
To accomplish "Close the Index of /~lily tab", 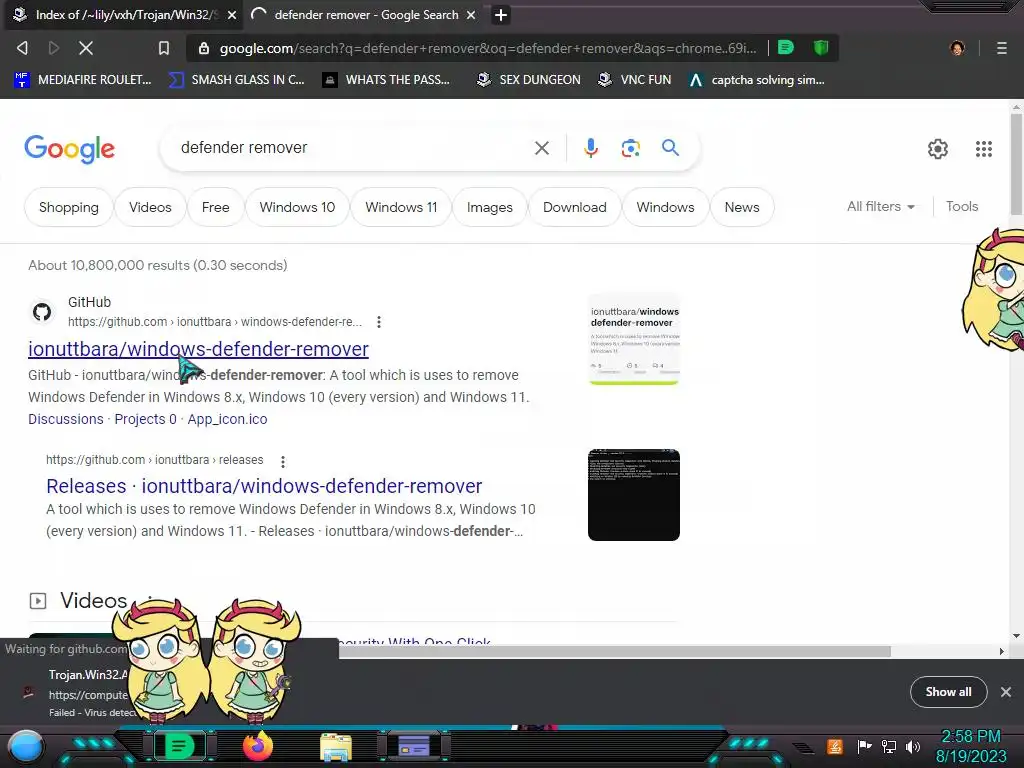I will [232, 14].
